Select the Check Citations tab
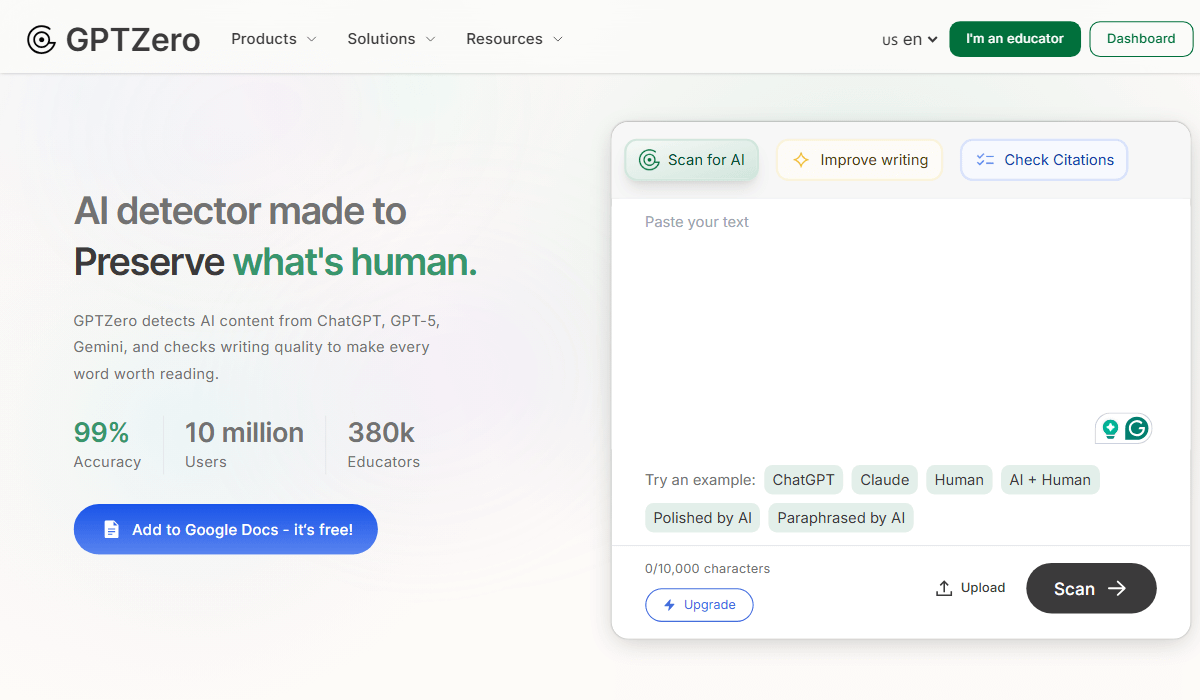This screenshot has height=700, width=1200. coord(1044,160)
